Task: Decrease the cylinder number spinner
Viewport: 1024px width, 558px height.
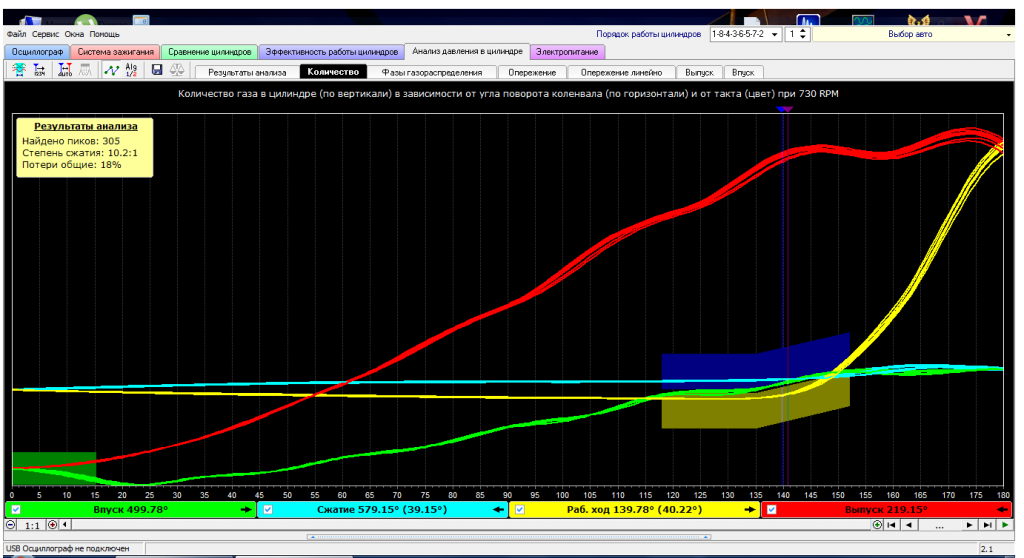Action: (803, 38)
